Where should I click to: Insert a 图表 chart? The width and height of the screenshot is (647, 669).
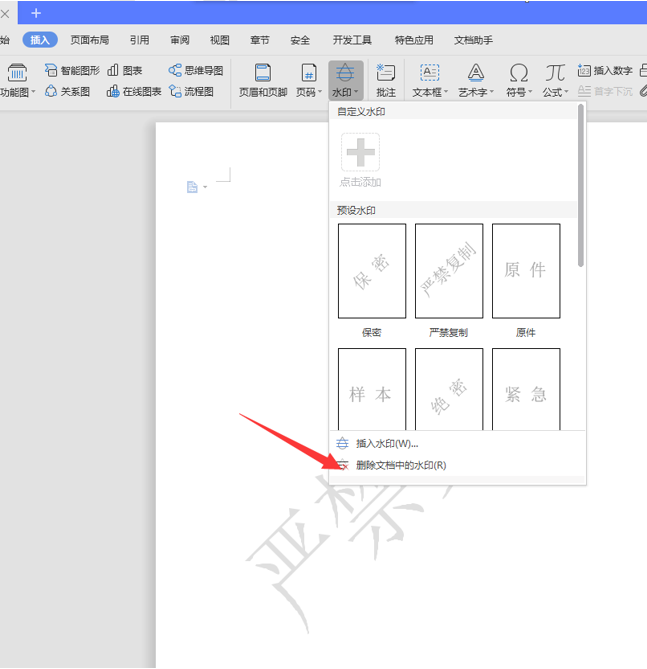(124, 70)
